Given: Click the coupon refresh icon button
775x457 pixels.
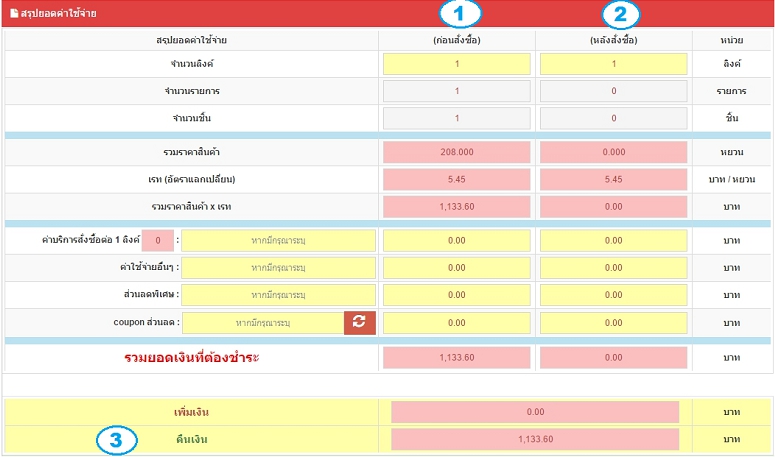Looking at the screenshot, I should (x=359, y=322).
